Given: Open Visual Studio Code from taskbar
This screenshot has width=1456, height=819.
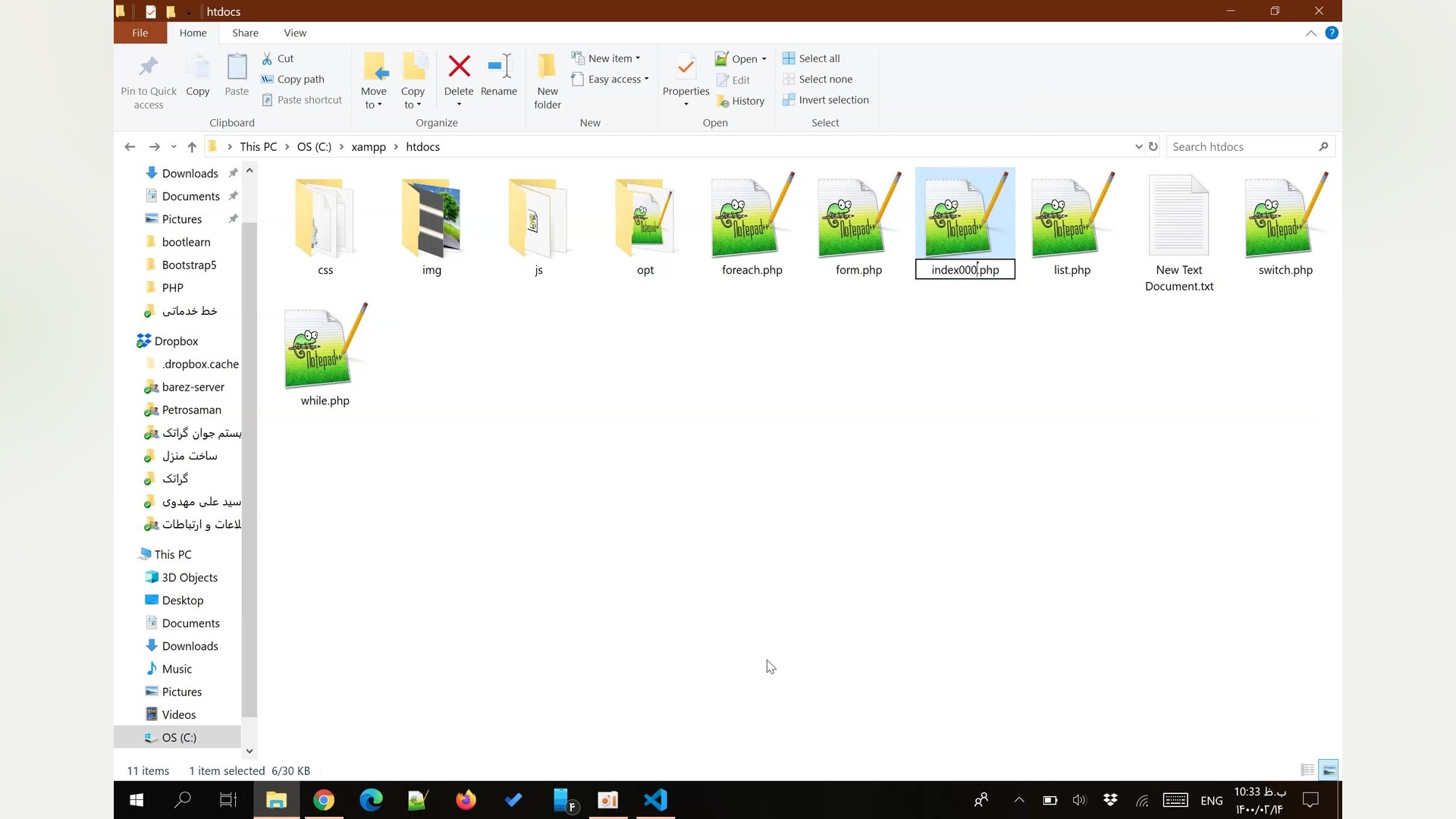Looking at the screenshot, I should pyautogui.click(x=655, y=800).
